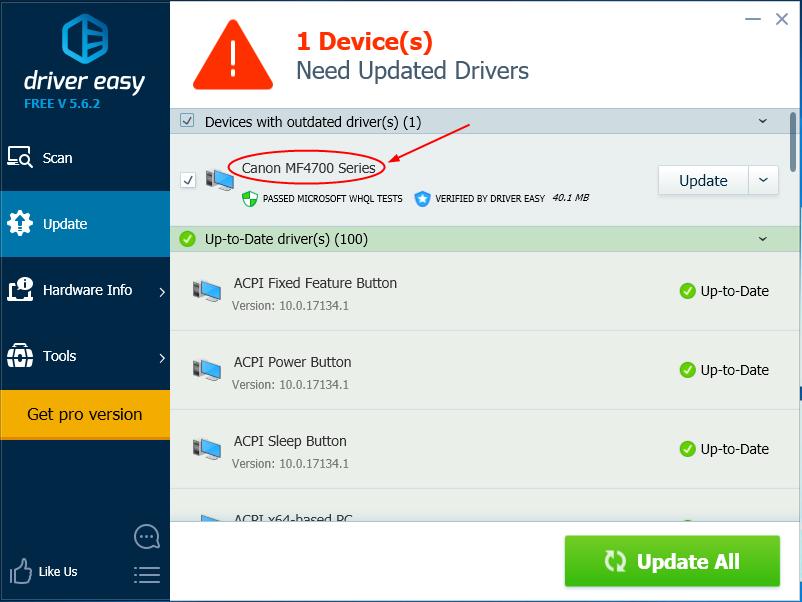
Task: Collapse the Up-to-Date drivers section
Action: [763, 239]
